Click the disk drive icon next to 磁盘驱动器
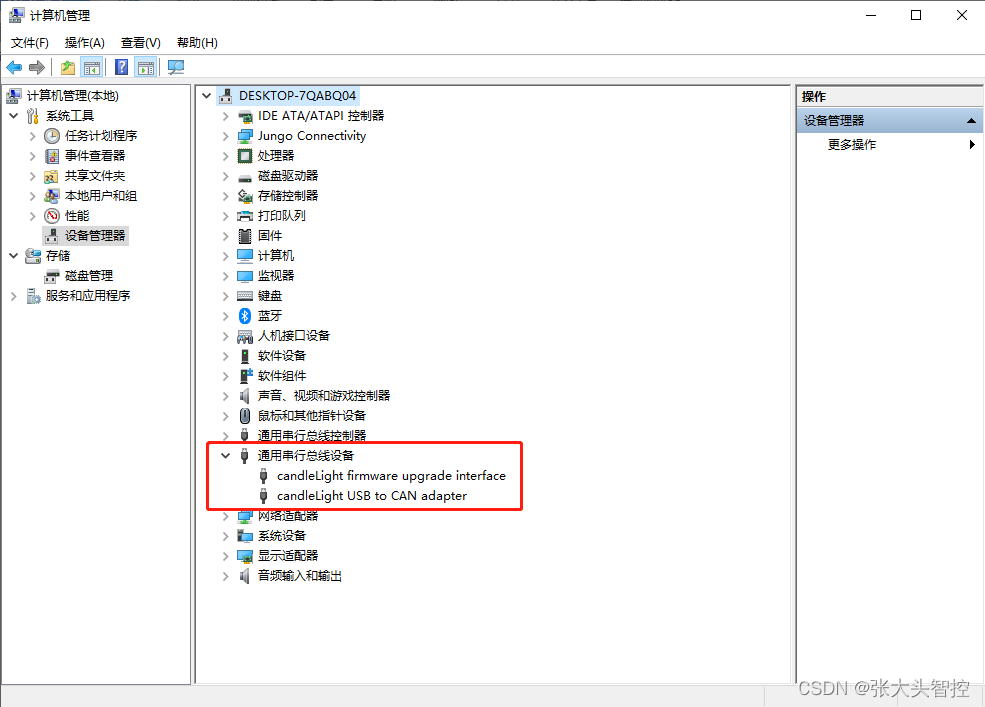 (x=245, y=177)
